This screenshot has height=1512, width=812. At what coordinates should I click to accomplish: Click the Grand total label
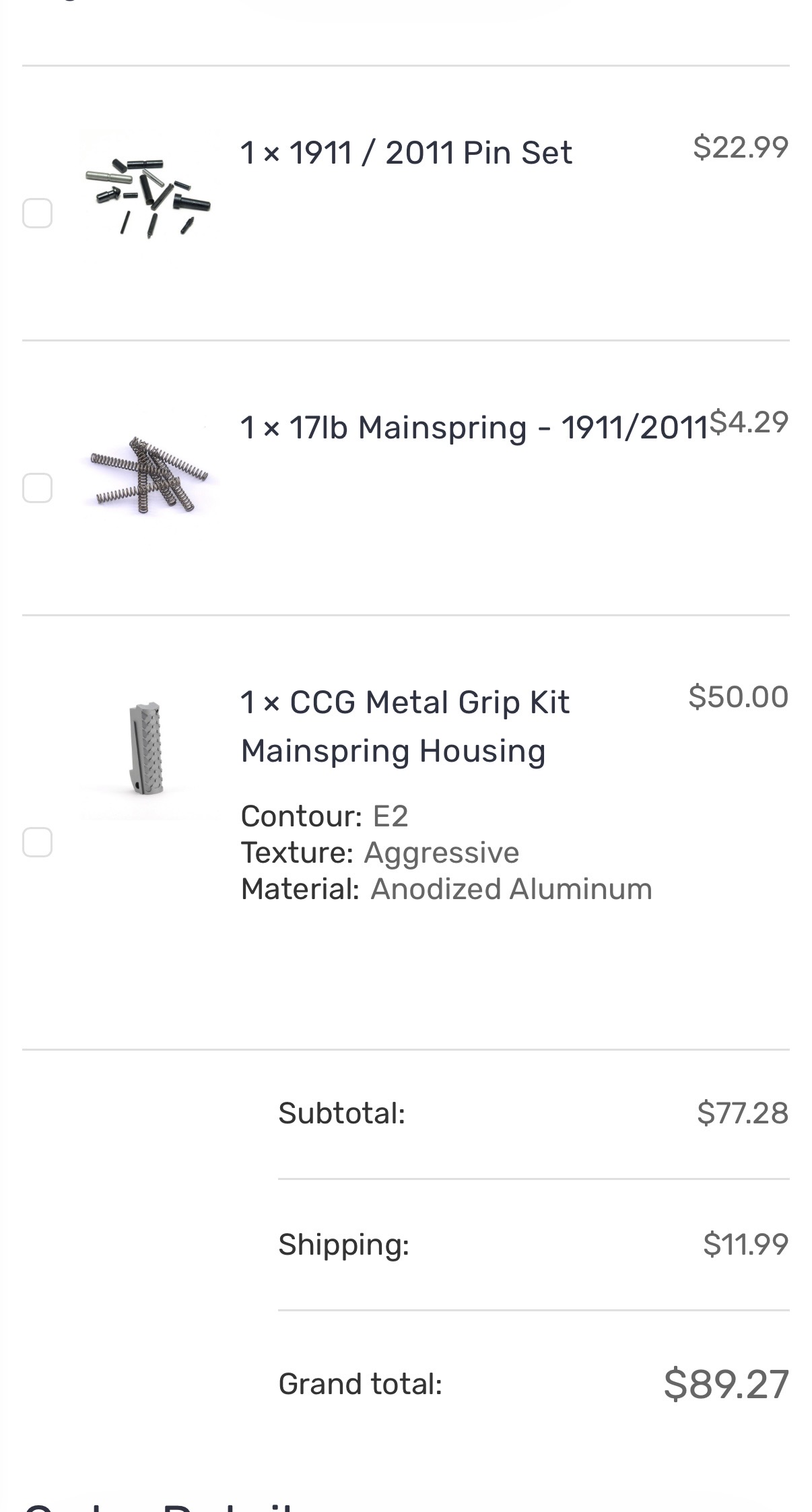point(360,1385)
